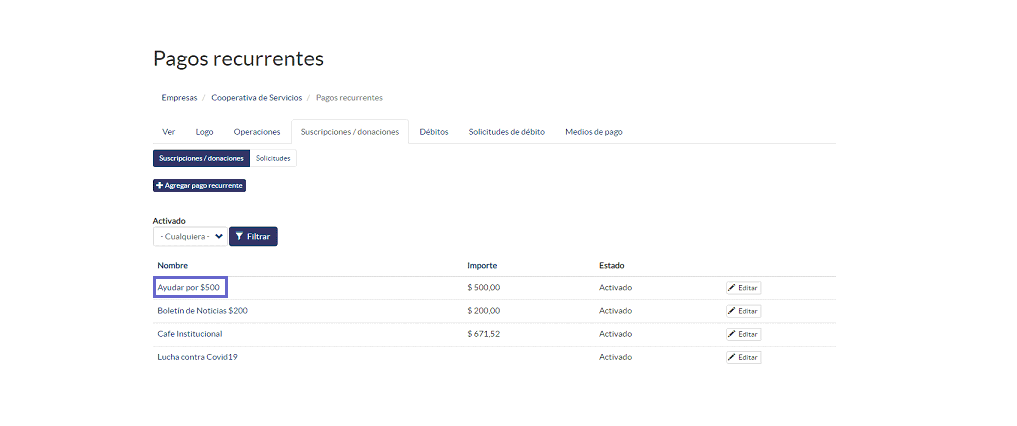Select the dark Suscripciones / donaciones sub-tab
The height and width of the screenshot is (426, 1017).
click(x=202, y=158)
